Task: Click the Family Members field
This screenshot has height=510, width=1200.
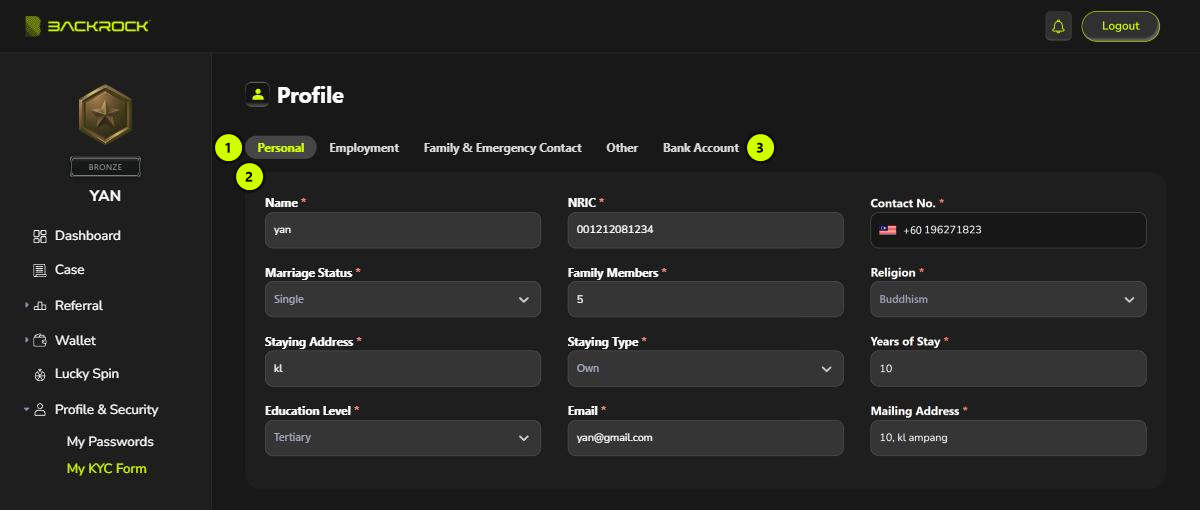Action: tap(706, 299)
